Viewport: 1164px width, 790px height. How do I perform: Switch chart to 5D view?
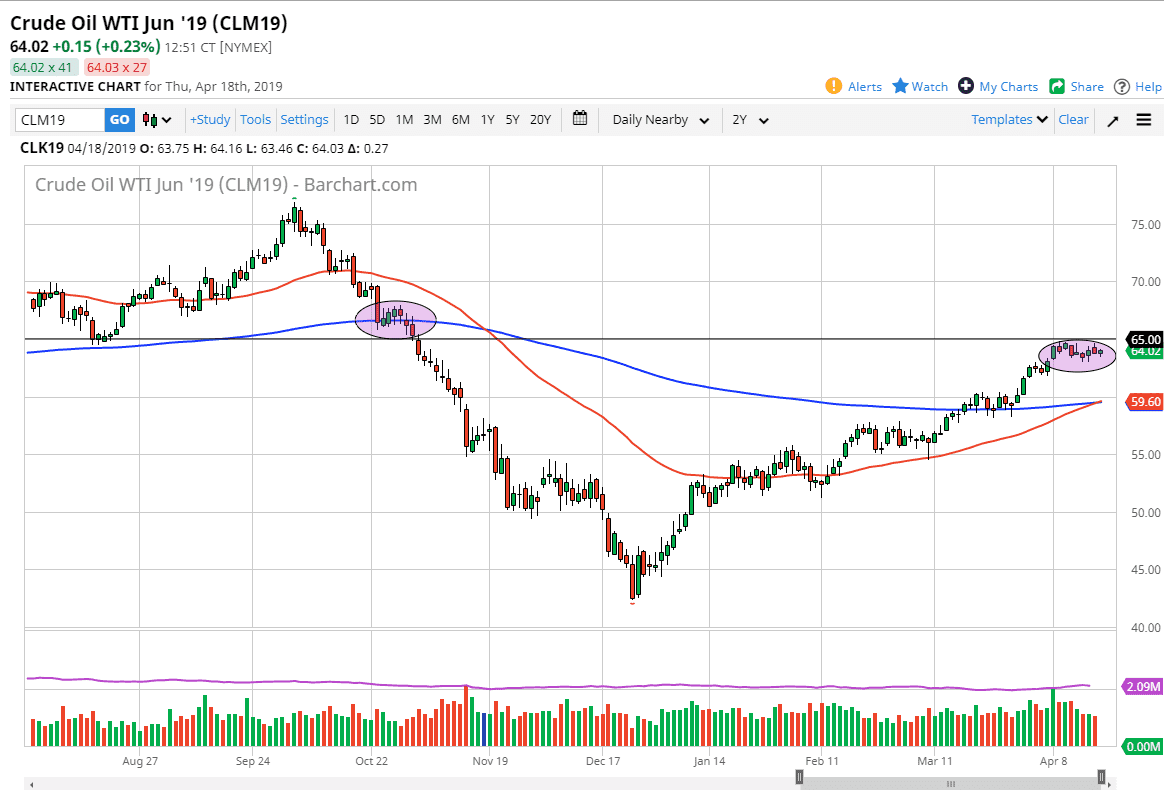377,119
